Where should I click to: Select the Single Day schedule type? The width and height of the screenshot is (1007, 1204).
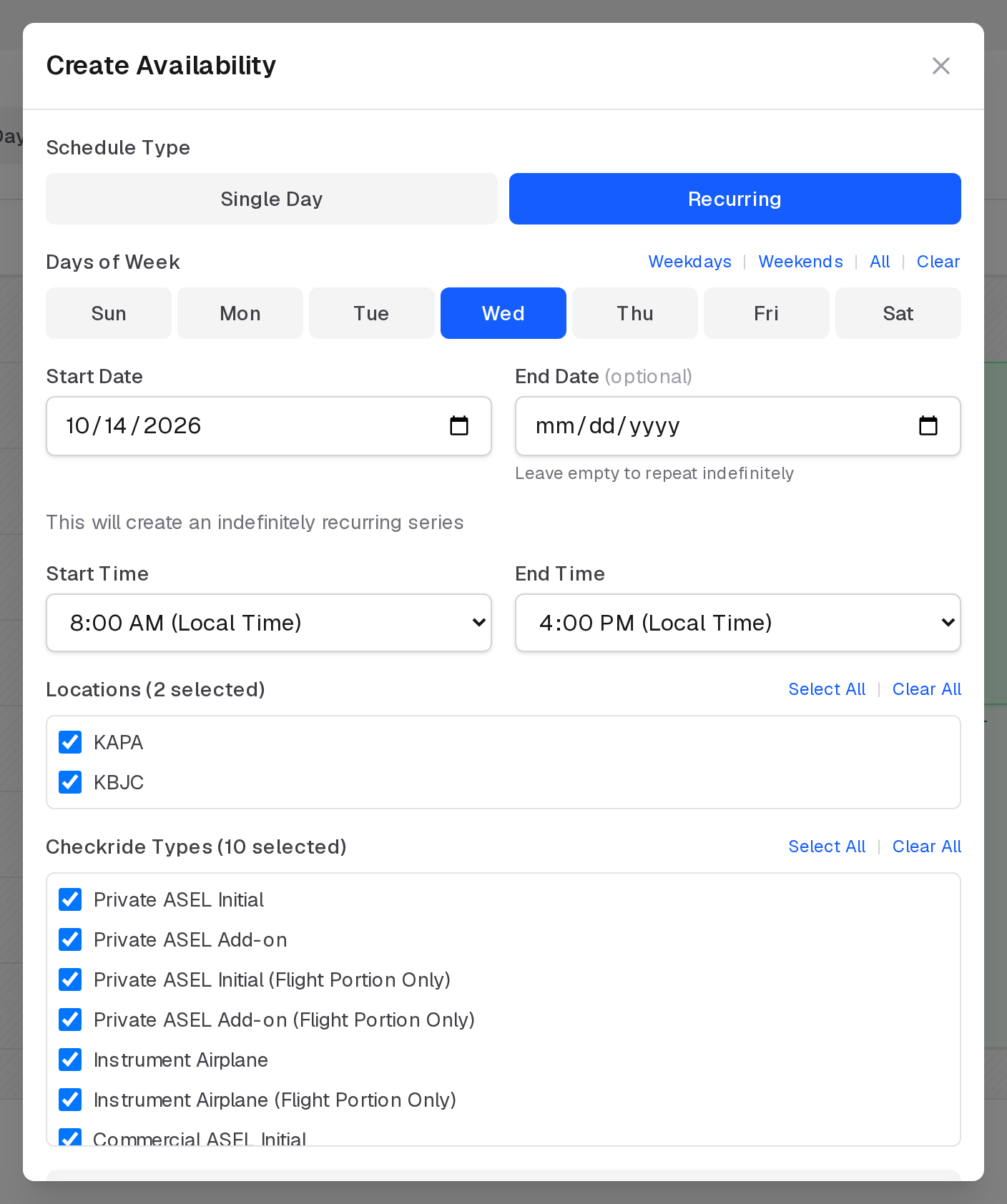click(272, 199)
